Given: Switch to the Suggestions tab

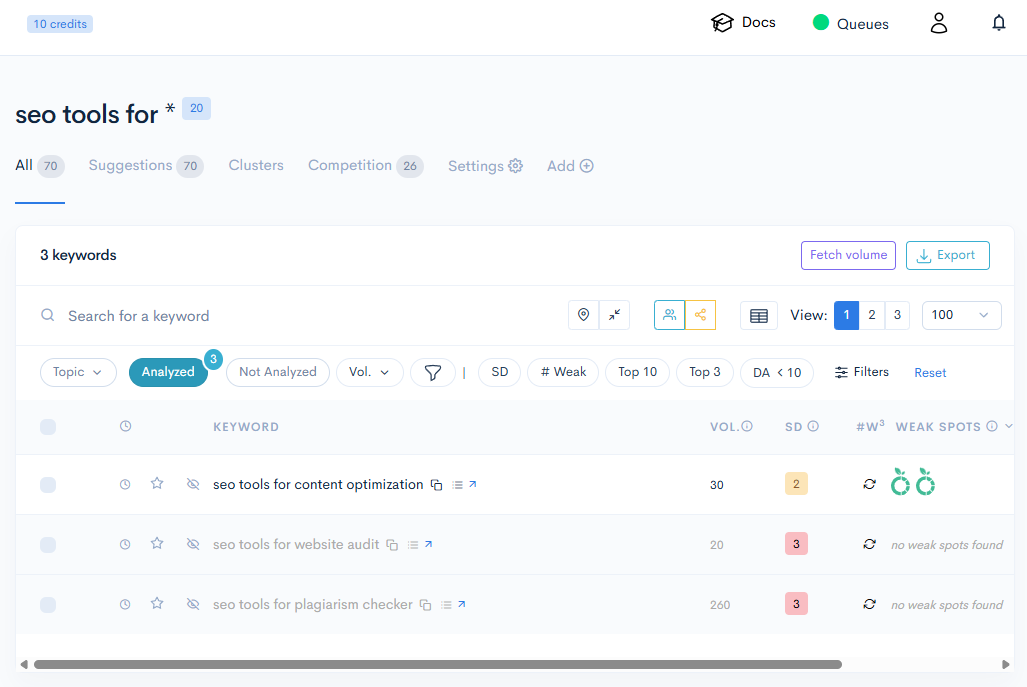Looking at the screenshot, I should 146,166.
